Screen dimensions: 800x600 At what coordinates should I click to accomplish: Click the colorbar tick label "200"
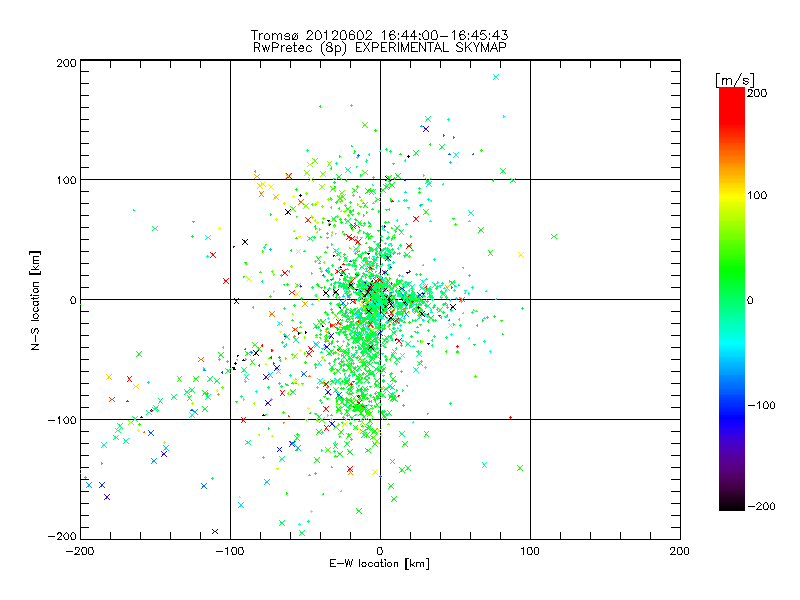757,93
